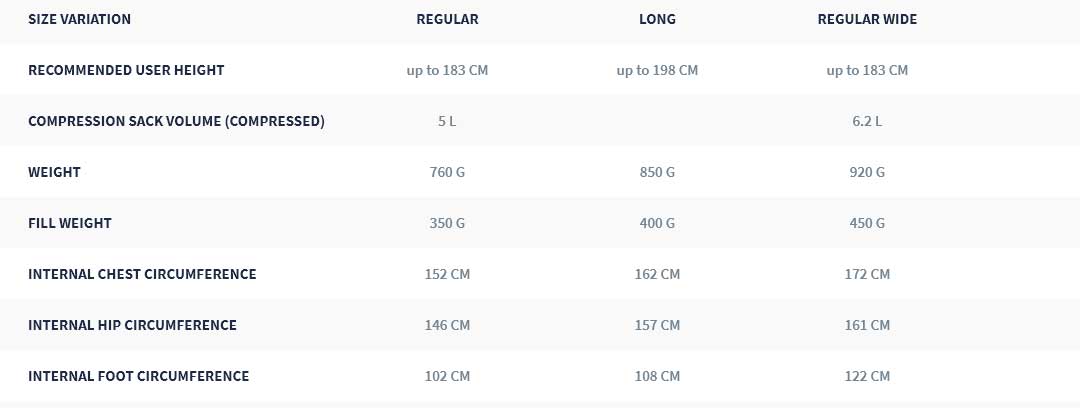Select the FILL WEIGHT row label

(70, 223)
